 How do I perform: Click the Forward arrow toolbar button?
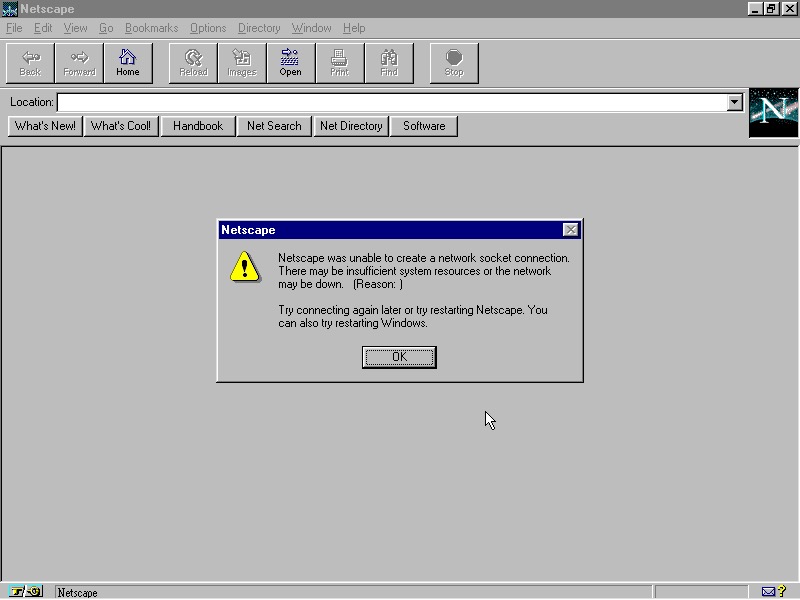coord(79,62)
